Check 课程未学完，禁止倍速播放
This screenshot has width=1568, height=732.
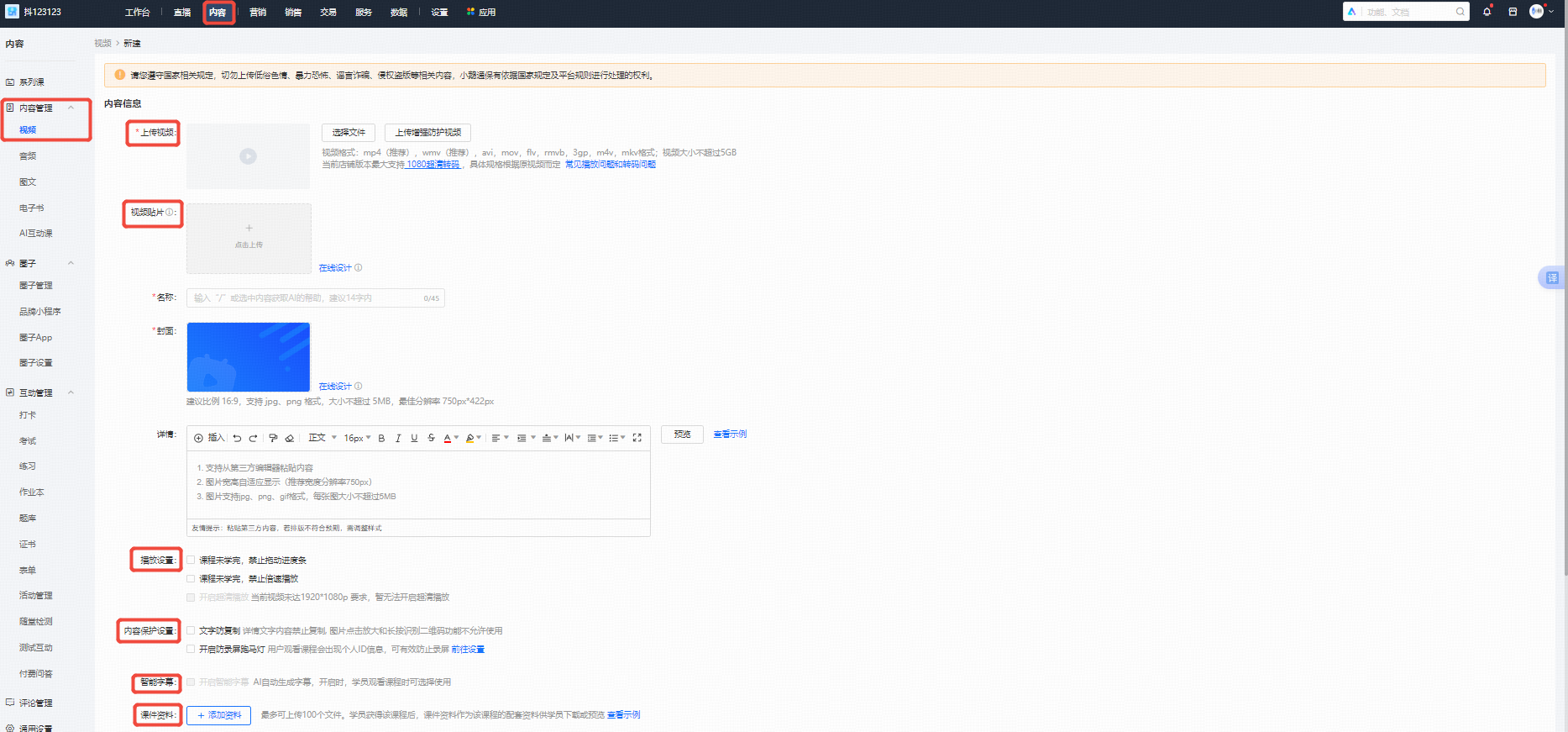point(191,578)
